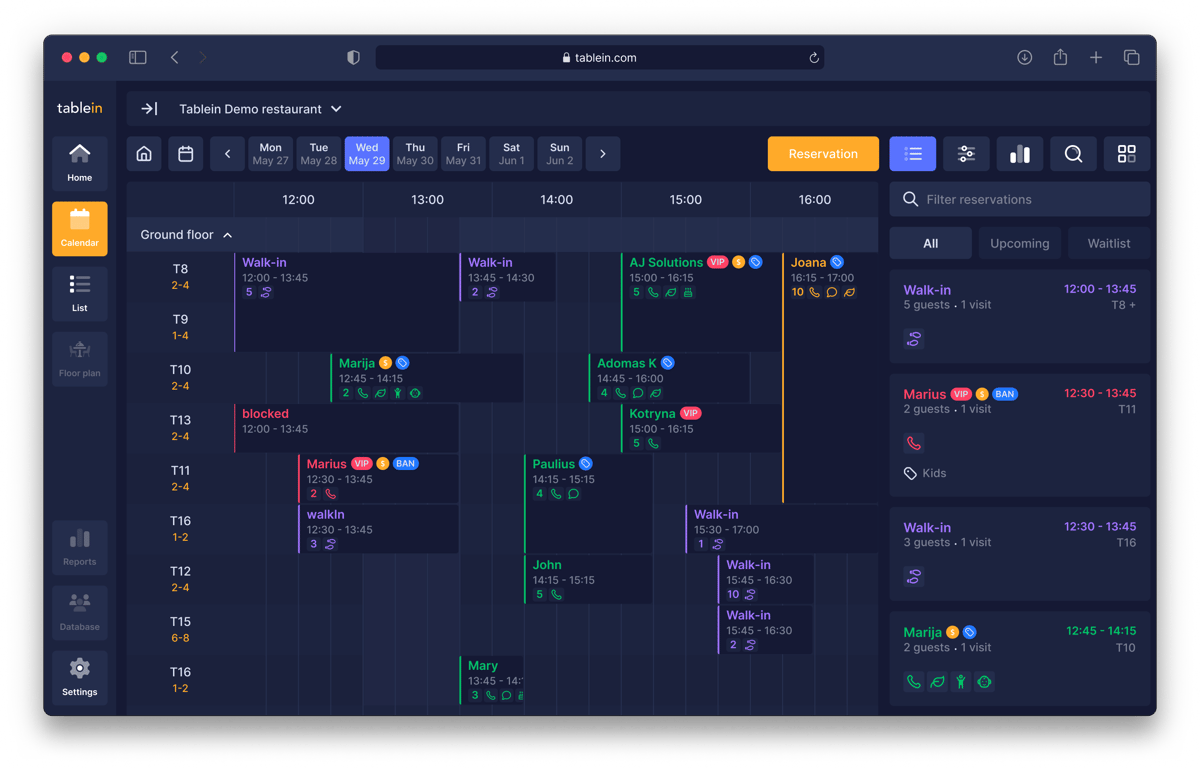
Task: Select Tue May 28
Action: [x=319, y=154]
